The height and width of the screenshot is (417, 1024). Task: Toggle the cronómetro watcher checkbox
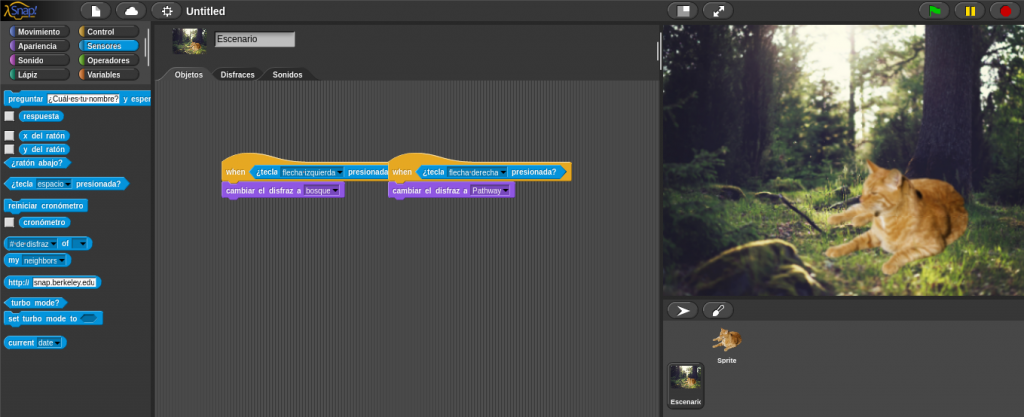click(x=9, y=222)
